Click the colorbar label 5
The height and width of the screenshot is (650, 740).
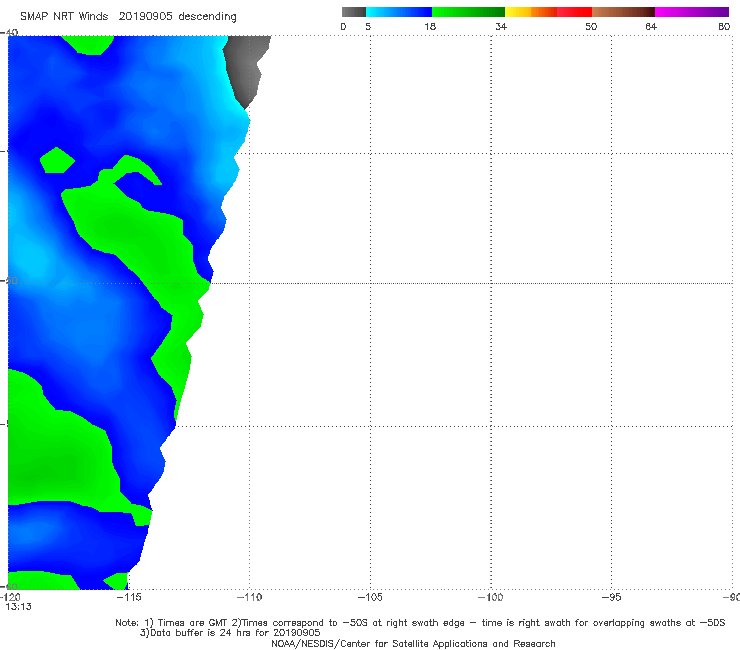[x=368, y=27]
